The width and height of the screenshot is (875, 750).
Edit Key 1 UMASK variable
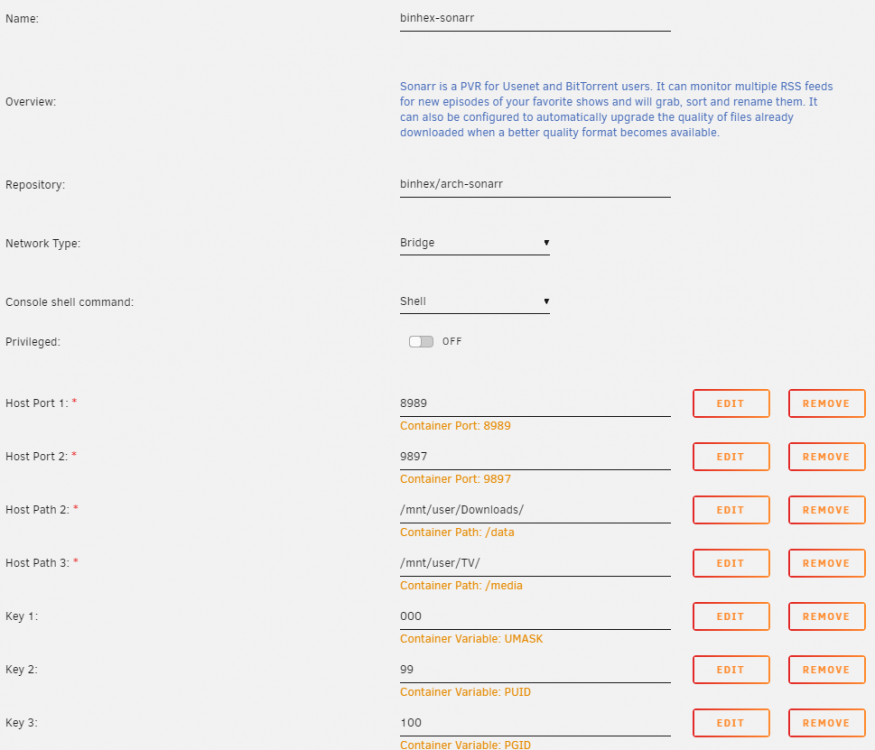pyautogui.click(x=731, y=617)
